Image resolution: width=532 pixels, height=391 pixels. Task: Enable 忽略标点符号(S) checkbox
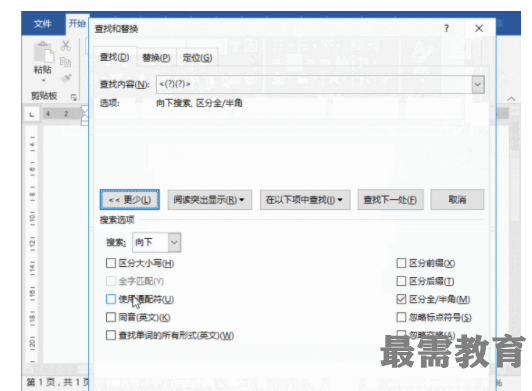coord(401,317)
